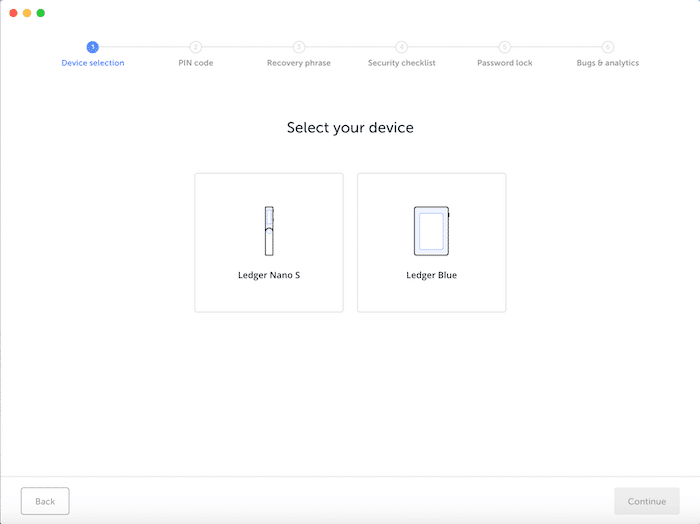The height and width of the screenshot is (524, 700).
Task: Click step 4 circle above Security checklist
Action: click(401, 47)
